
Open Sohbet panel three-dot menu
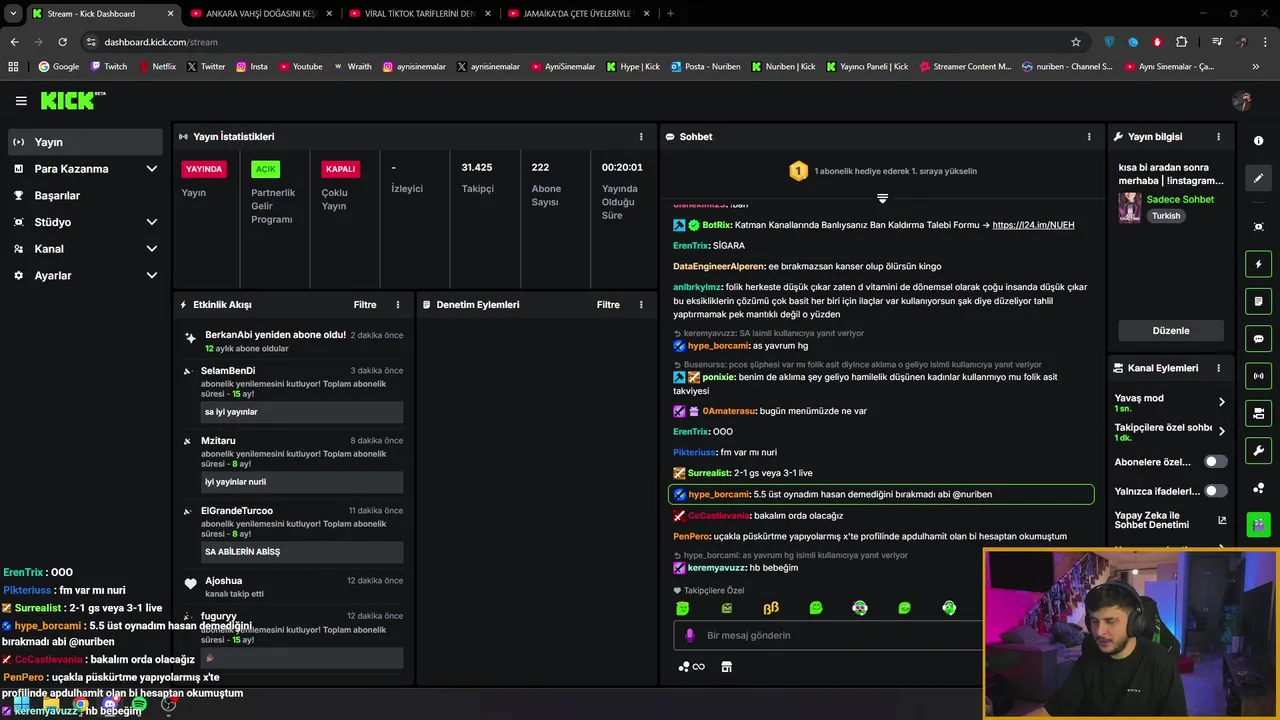(x=1089, y=136)
